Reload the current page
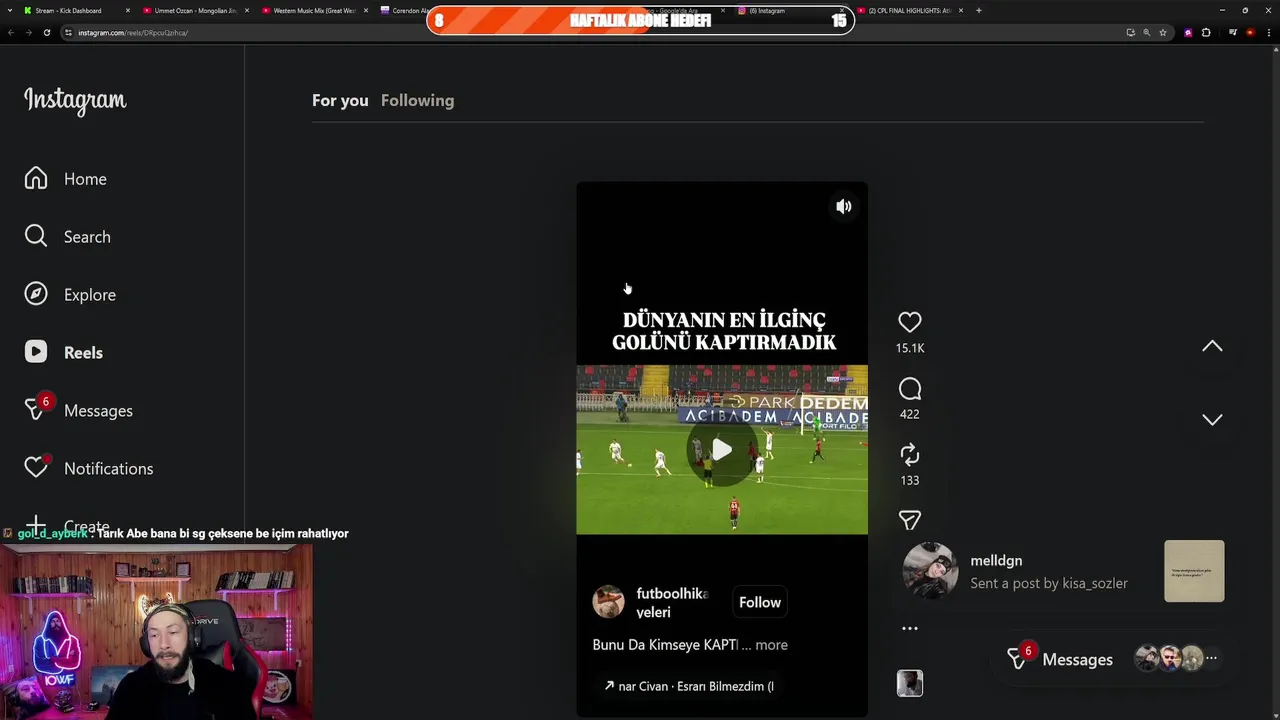The image size is (1280, 720). [x=46, y=32]
